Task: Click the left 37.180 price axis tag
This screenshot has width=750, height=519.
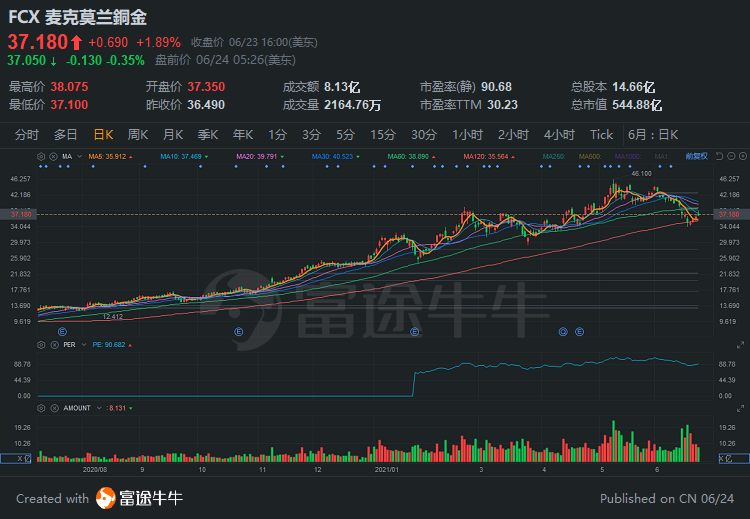Action: pyautogui.click(x=18, y=214)
